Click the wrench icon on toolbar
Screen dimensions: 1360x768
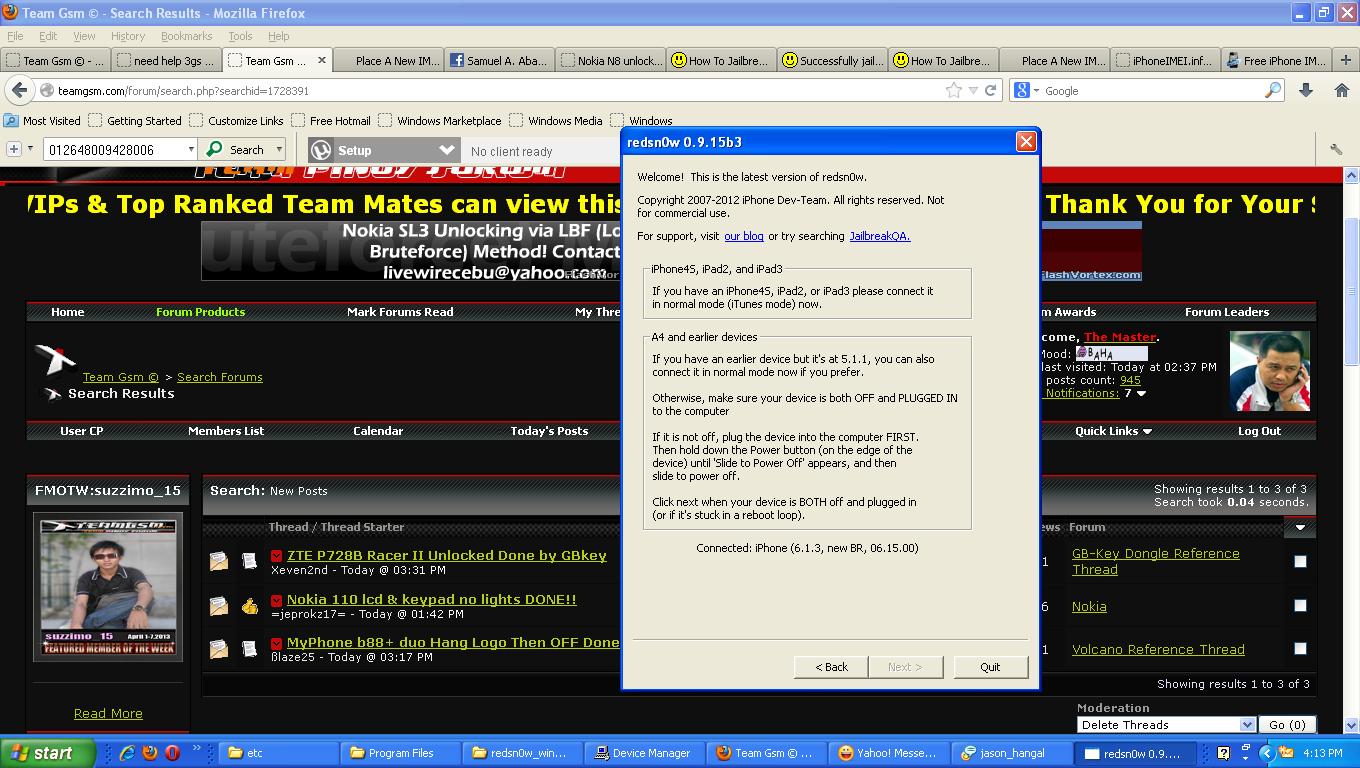pos(1336,150)
